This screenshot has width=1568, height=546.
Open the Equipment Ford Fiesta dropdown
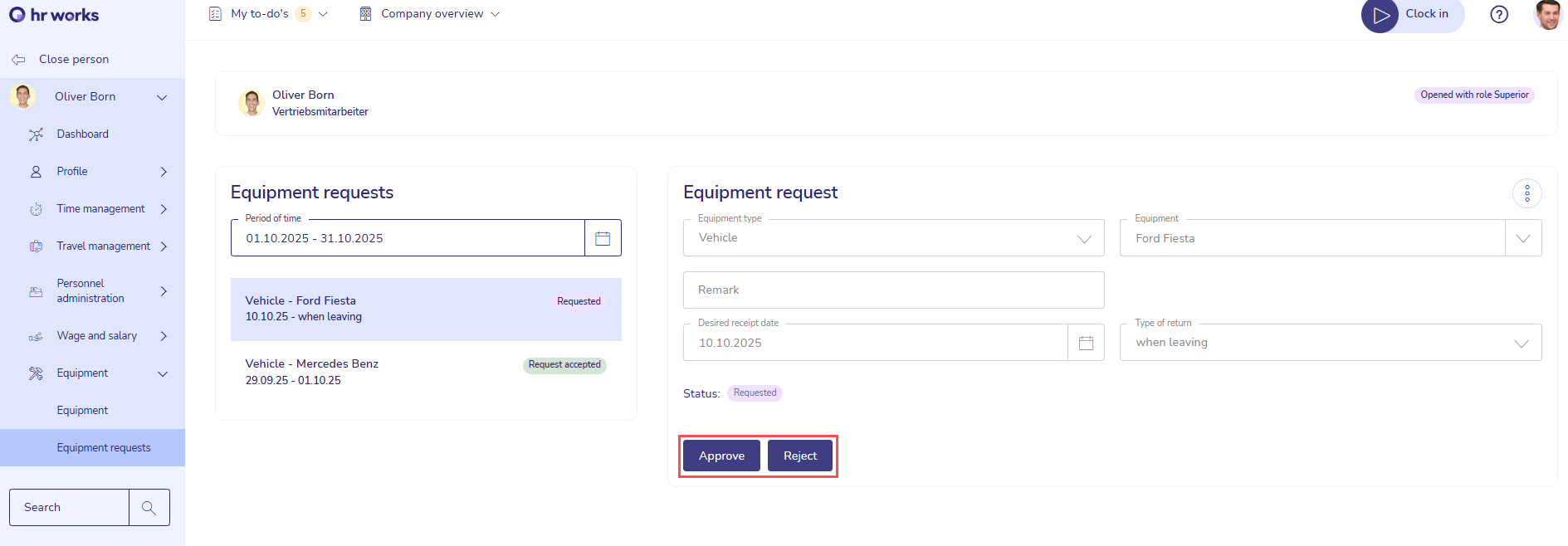(1522, 238)
